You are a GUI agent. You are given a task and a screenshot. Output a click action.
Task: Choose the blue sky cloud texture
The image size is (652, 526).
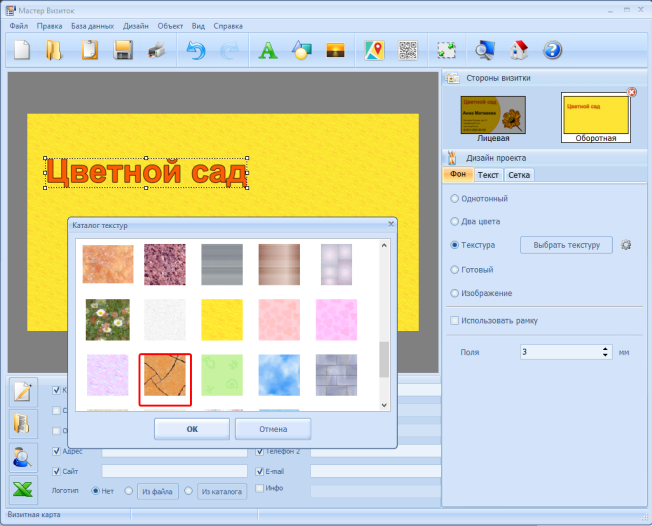pos(279,375)
